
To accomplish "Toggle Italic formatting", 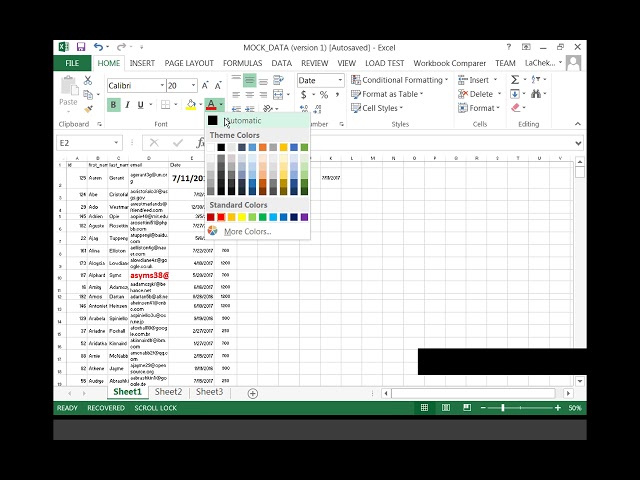I will [127, 105].
